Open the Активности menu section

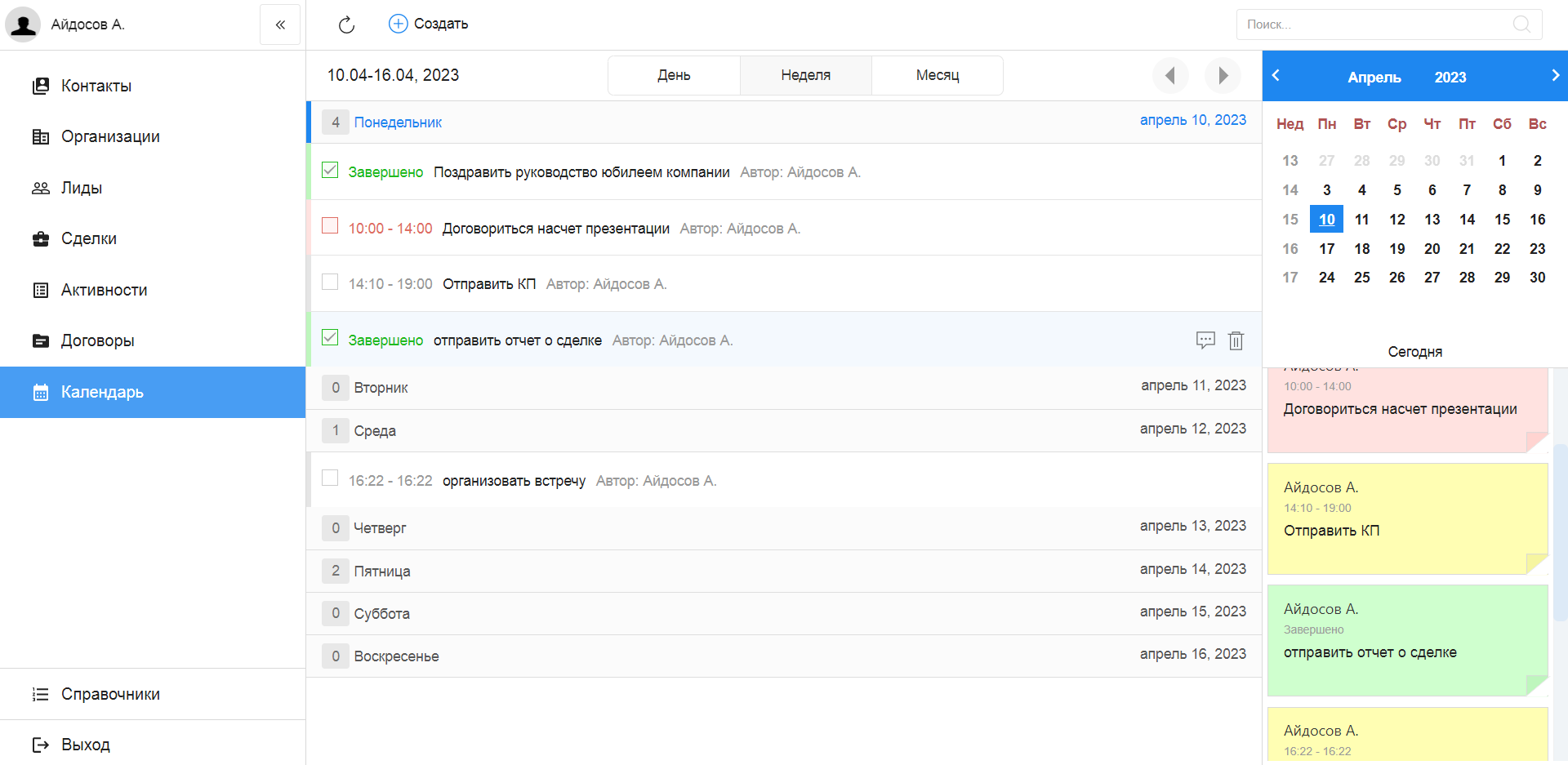point(153,290)
